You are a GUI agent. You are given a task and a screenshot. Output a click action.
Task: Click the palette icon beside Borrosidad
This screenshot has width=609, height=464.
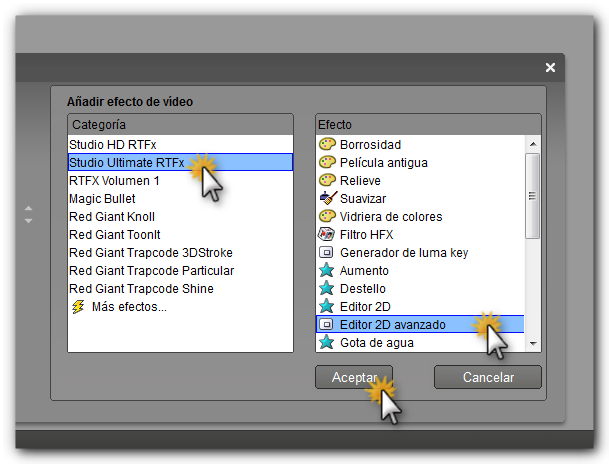[x=327, y=144]
